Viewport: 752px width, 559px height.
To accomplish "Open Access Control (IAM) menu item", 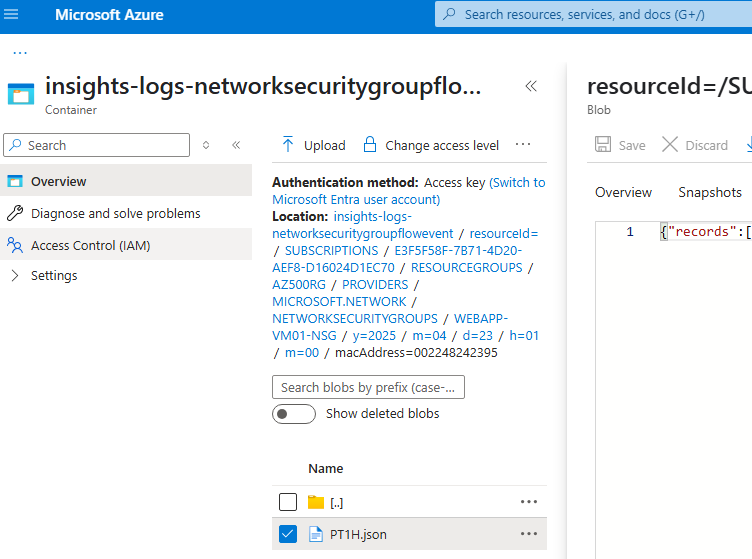I will [90, 245].
